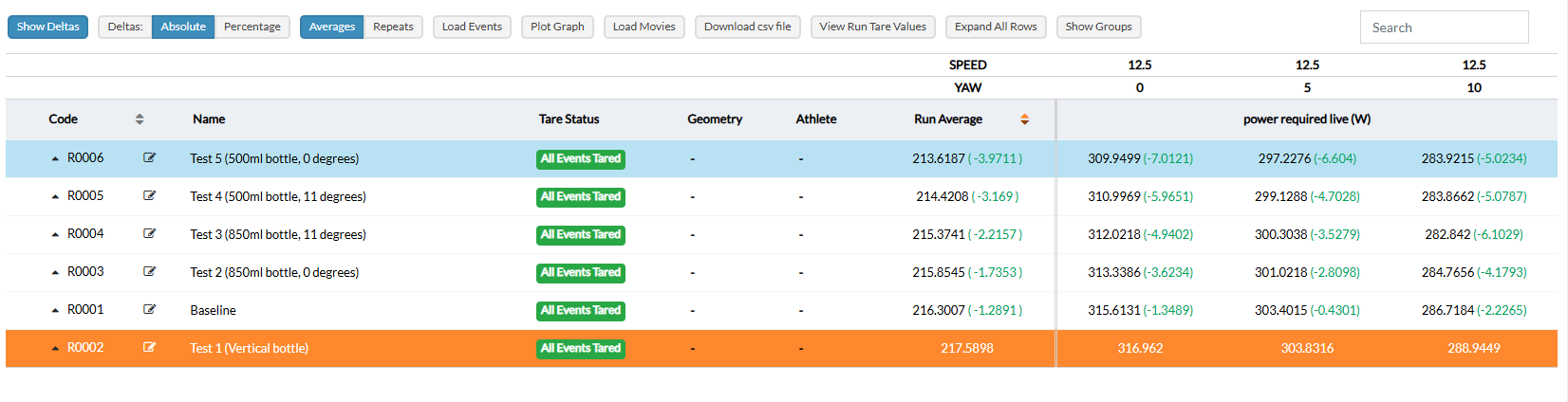
Task: Sort by Run Average column arrows
Action: coord(1024,119)
